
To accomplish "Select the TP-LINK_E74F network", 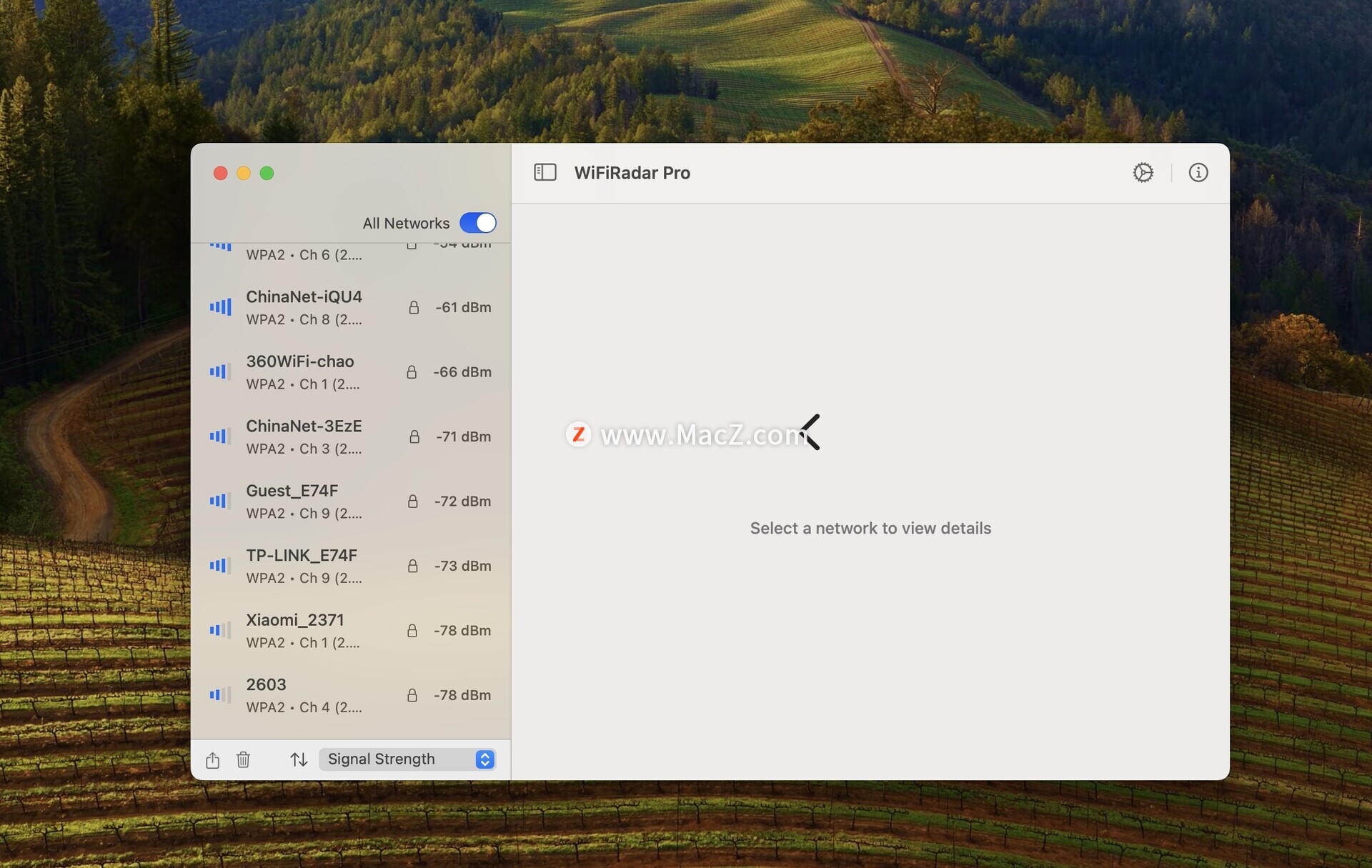I will pyautogui.click(x=350, y=566).
